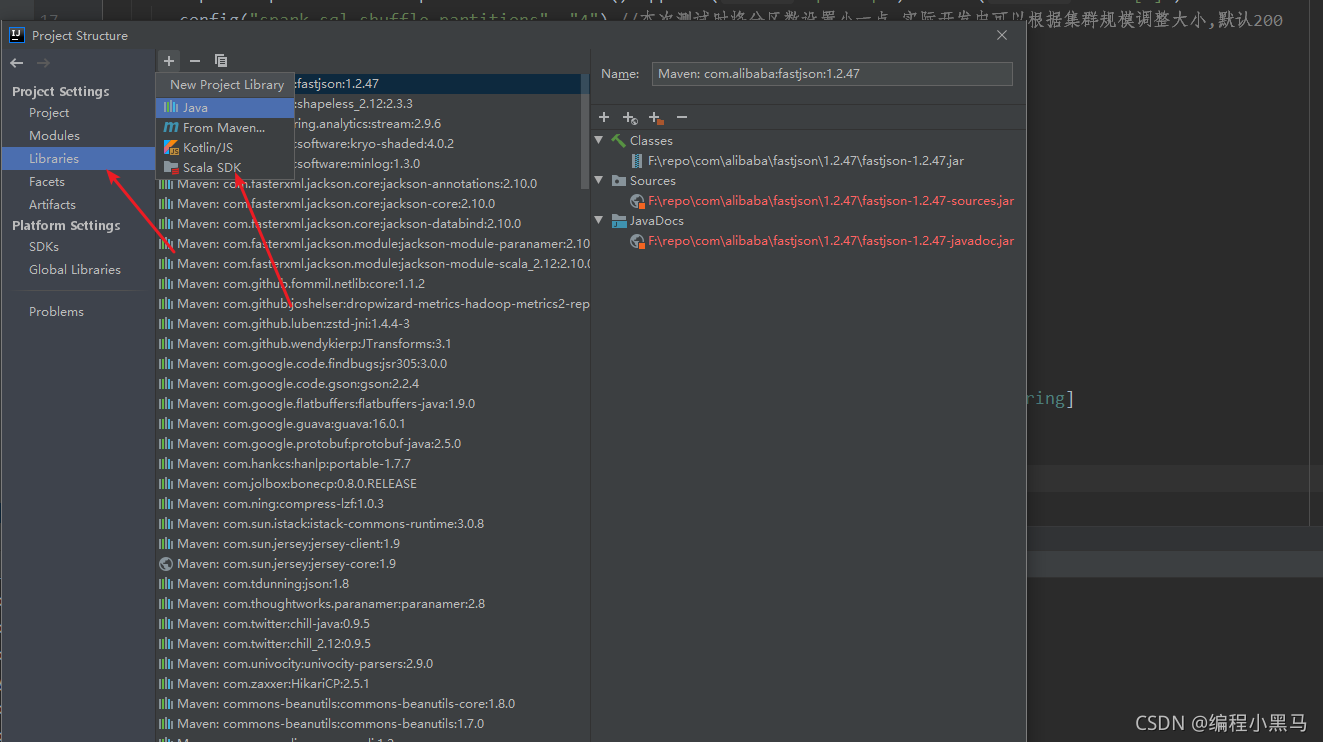Click the Maven m icon in popup
This screenshot has width=1323, height=742.
point(171,127)
